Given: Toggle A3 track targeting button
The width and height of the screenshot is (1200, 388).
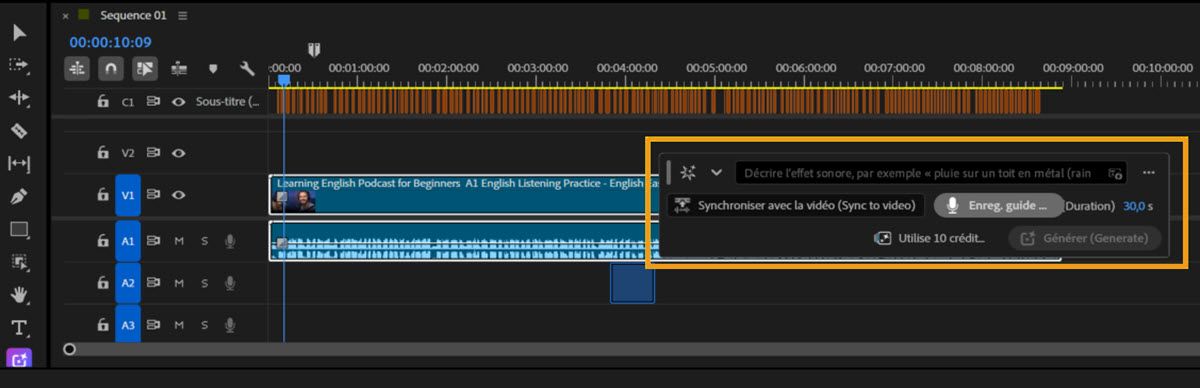Looking at the screenshot, I should 128,325.
